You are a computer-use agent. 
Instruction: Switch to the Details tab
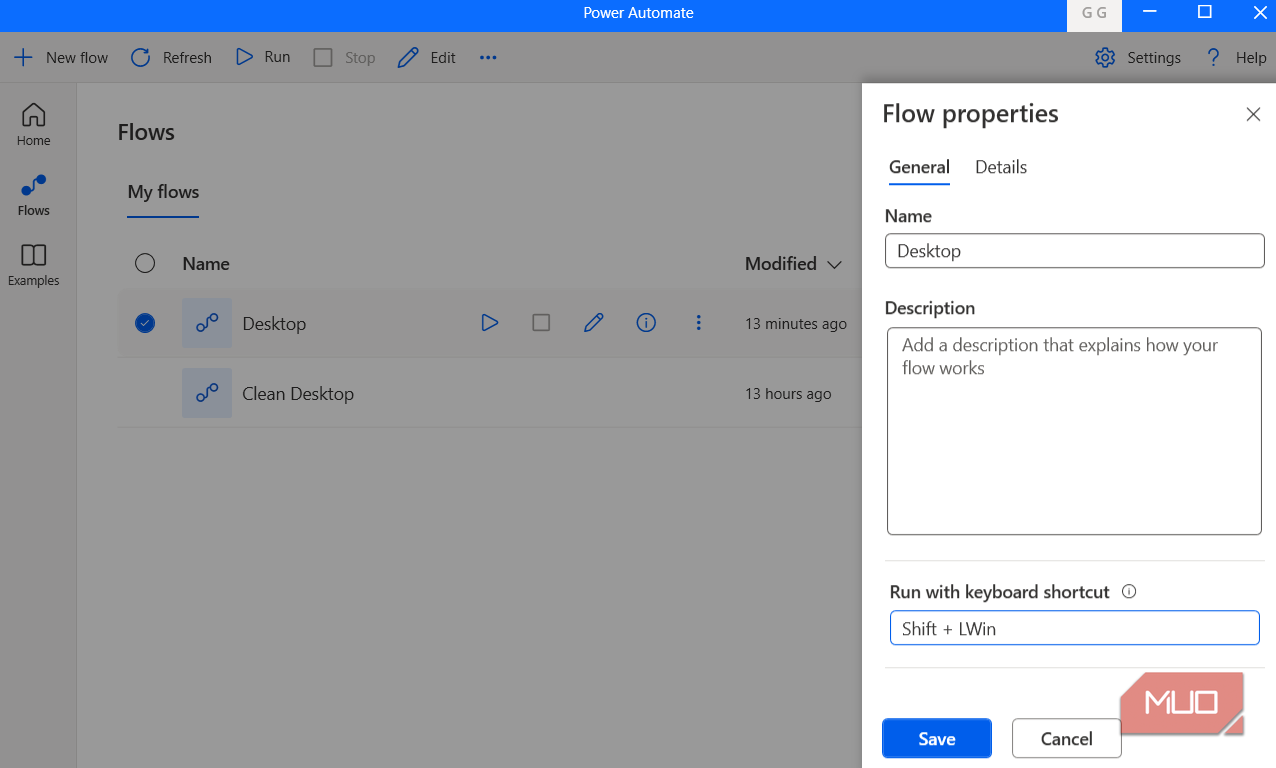coord(1001,167)
